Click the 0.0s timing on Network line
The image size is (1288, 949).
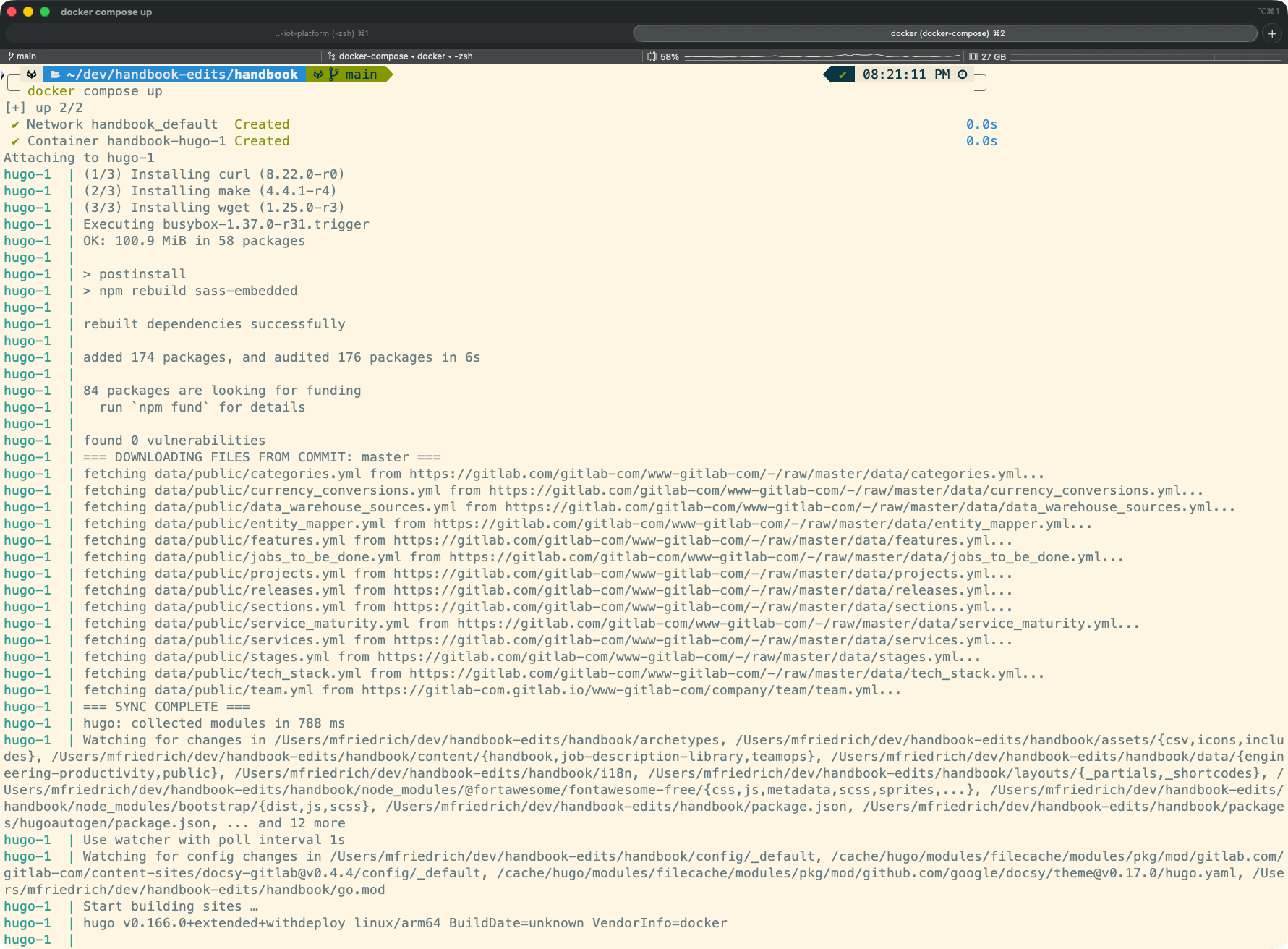pos(981,124)
